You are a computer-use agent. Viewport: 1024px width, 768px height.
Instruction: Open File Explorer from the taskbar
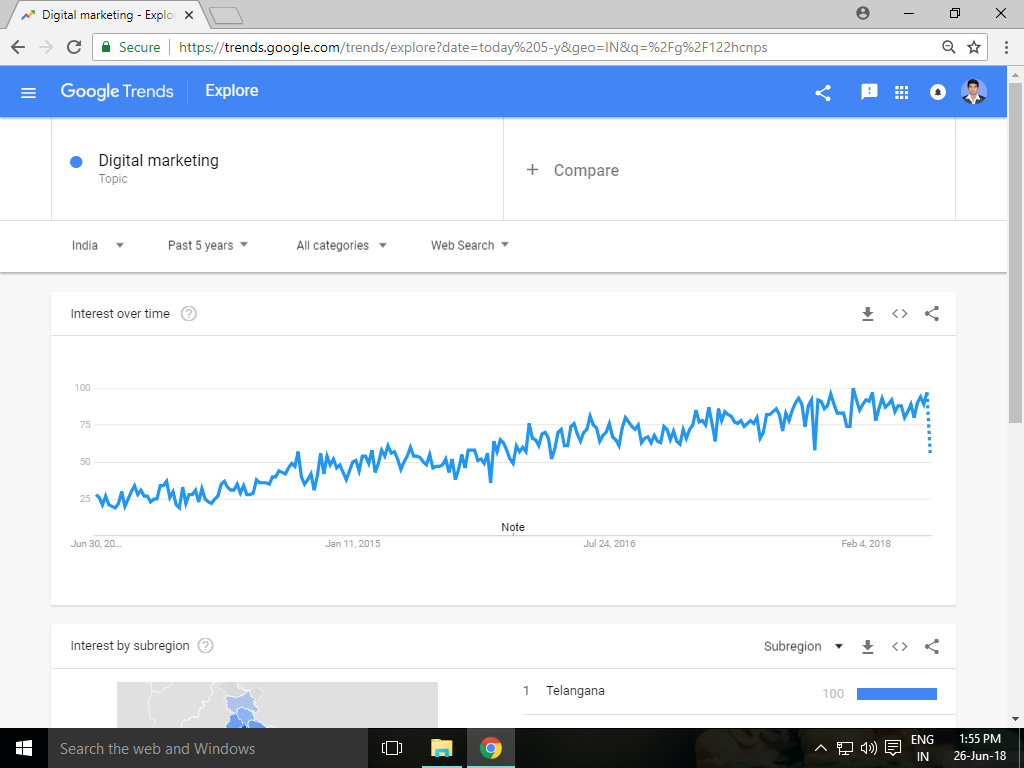tap(441, 748)
